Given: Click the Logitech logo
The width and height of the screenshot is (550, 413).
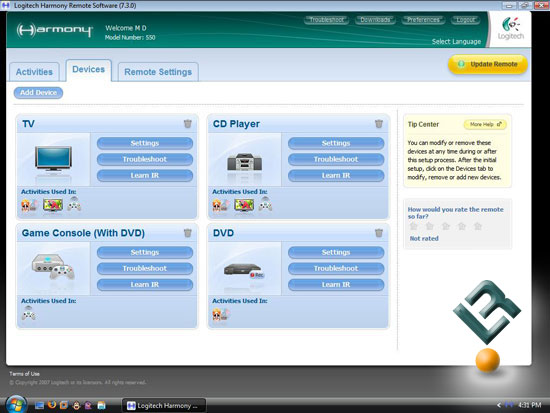Looking at the screenshot, I should [x=511, y=29].
